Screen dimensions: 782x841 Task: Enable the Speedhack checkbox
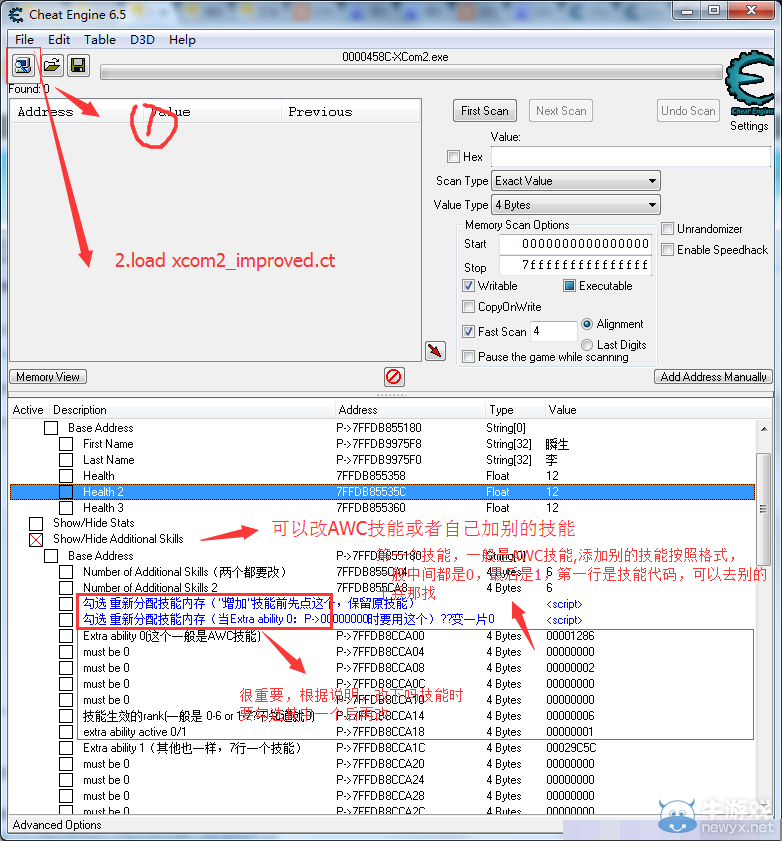point(667,250)
